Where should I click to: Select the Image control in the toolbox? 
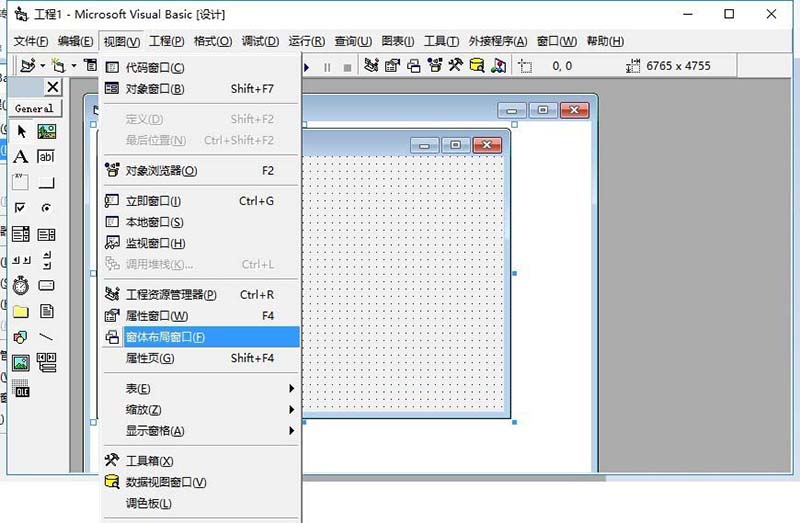click(x=21, y=363)
